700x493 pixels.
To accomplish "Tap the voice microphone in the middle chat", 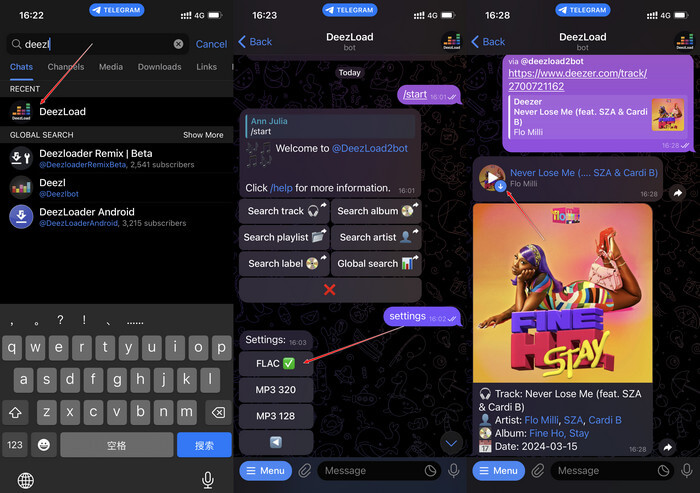I will (x=454, y=471).
